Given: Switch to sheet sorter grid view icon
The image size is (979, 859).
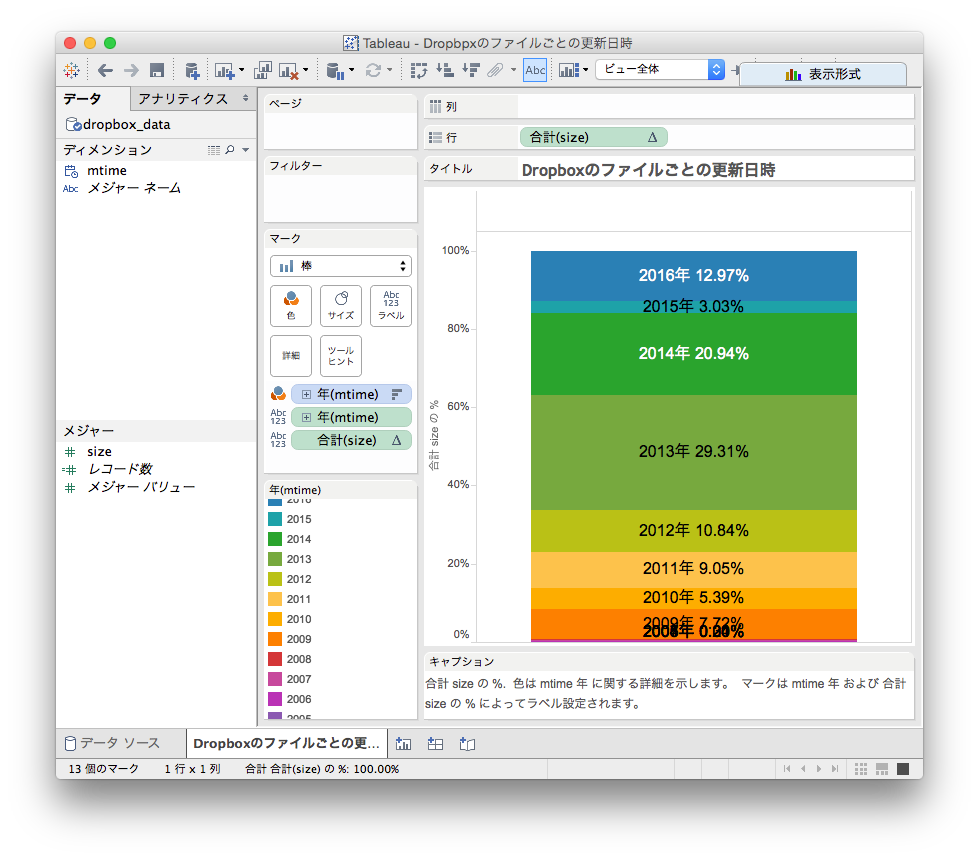Looking at the screenshot, I should (x=861, y=769).
